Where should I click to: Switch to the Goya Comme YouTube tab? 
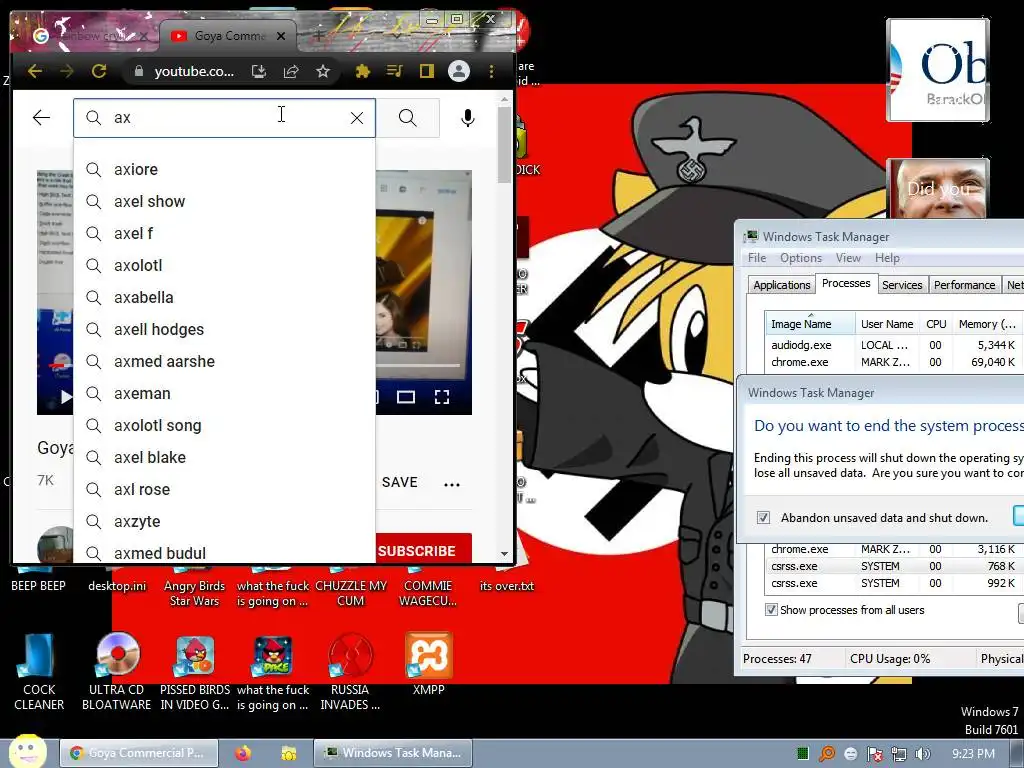(229, 36)
